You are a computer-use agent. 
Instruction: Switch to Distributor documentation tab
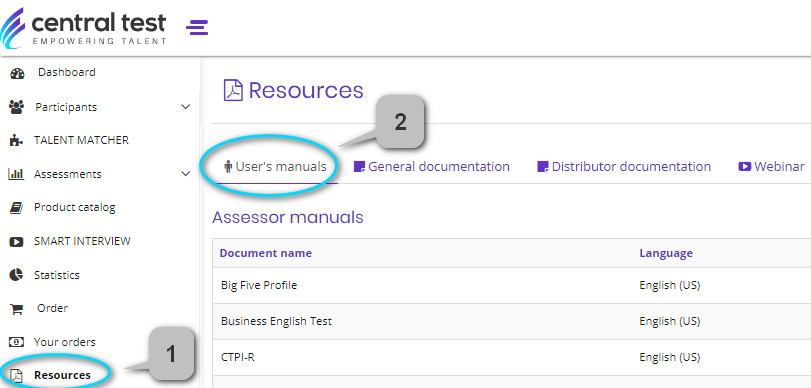pos(624,167)
